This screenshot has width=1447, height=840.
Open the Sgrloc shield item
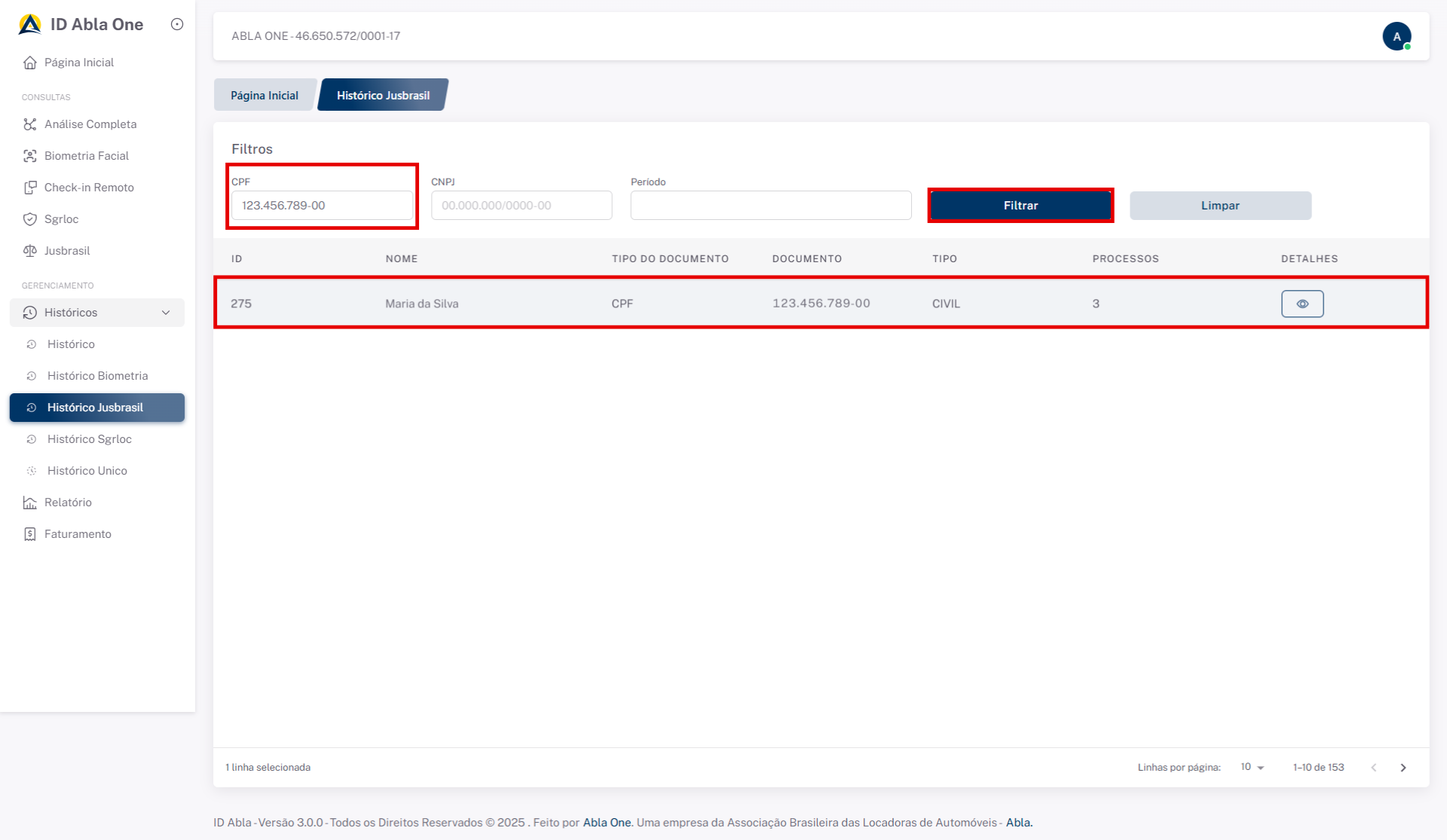click(x=61, y=219)
